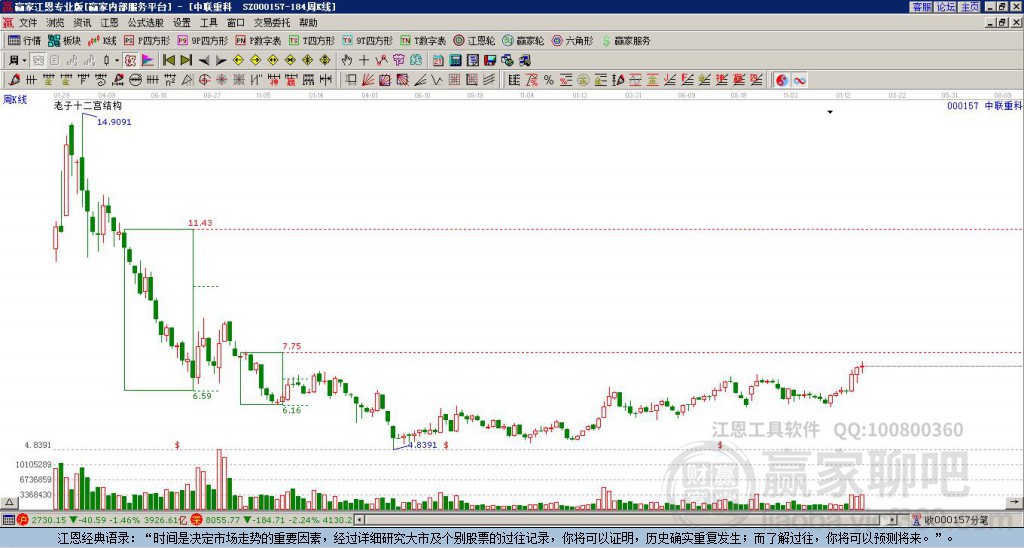Select the Gann fan lines tool
Screen dimensions: 1024x548
coord(368,80)
